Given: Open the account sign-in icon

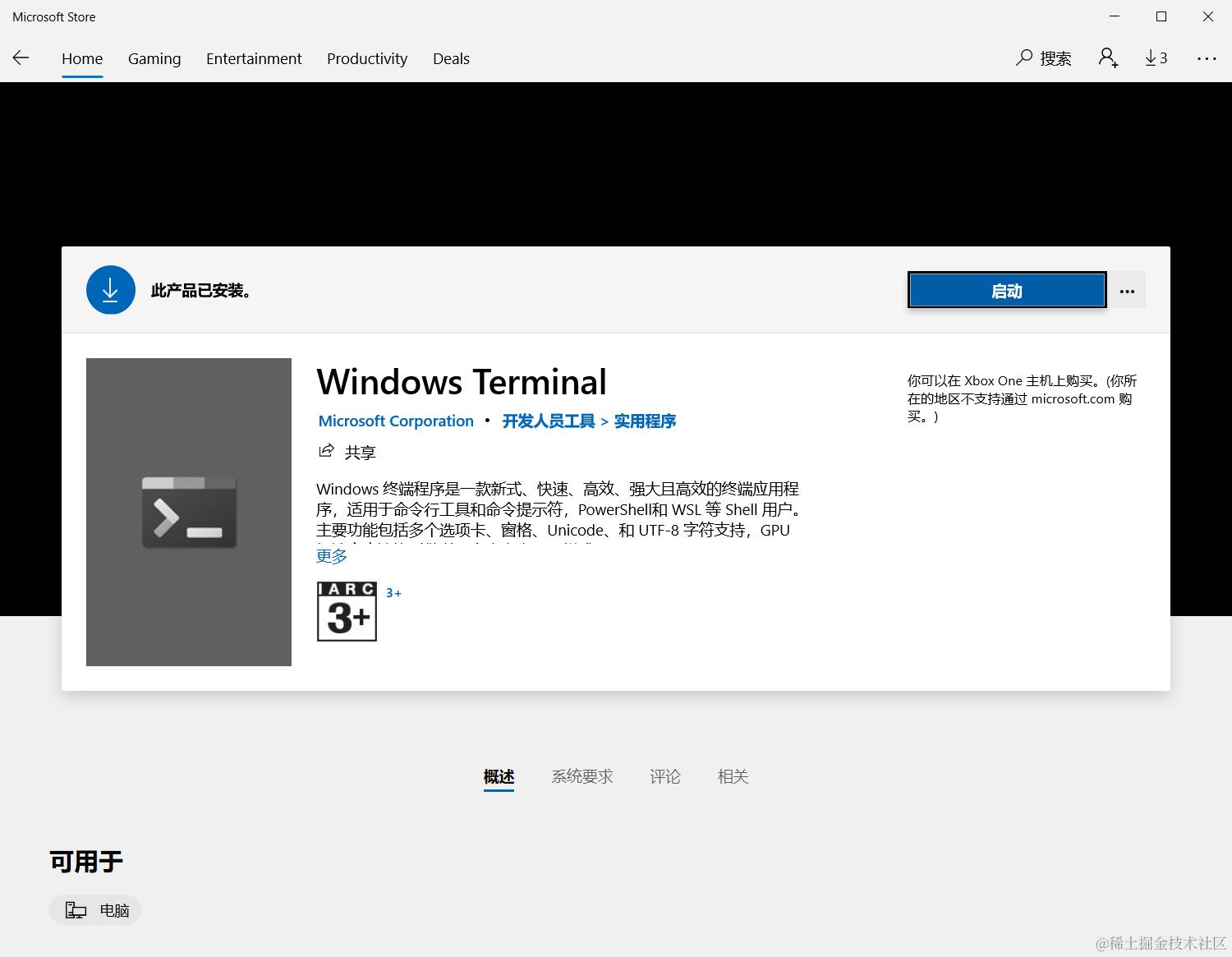Looking at the screenshot, I should point(1108,58).
